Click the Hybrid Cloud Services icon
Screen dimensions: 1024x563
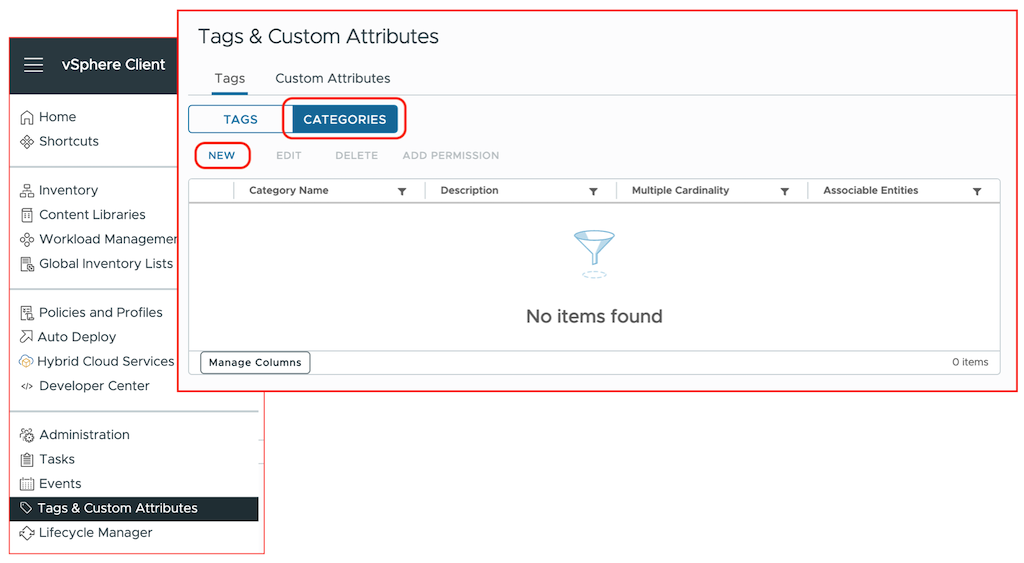[26, 361]
